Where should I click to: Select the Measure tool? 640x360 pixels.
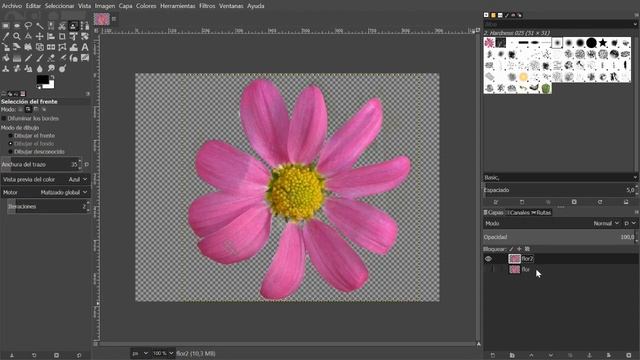tap(28, 36)
